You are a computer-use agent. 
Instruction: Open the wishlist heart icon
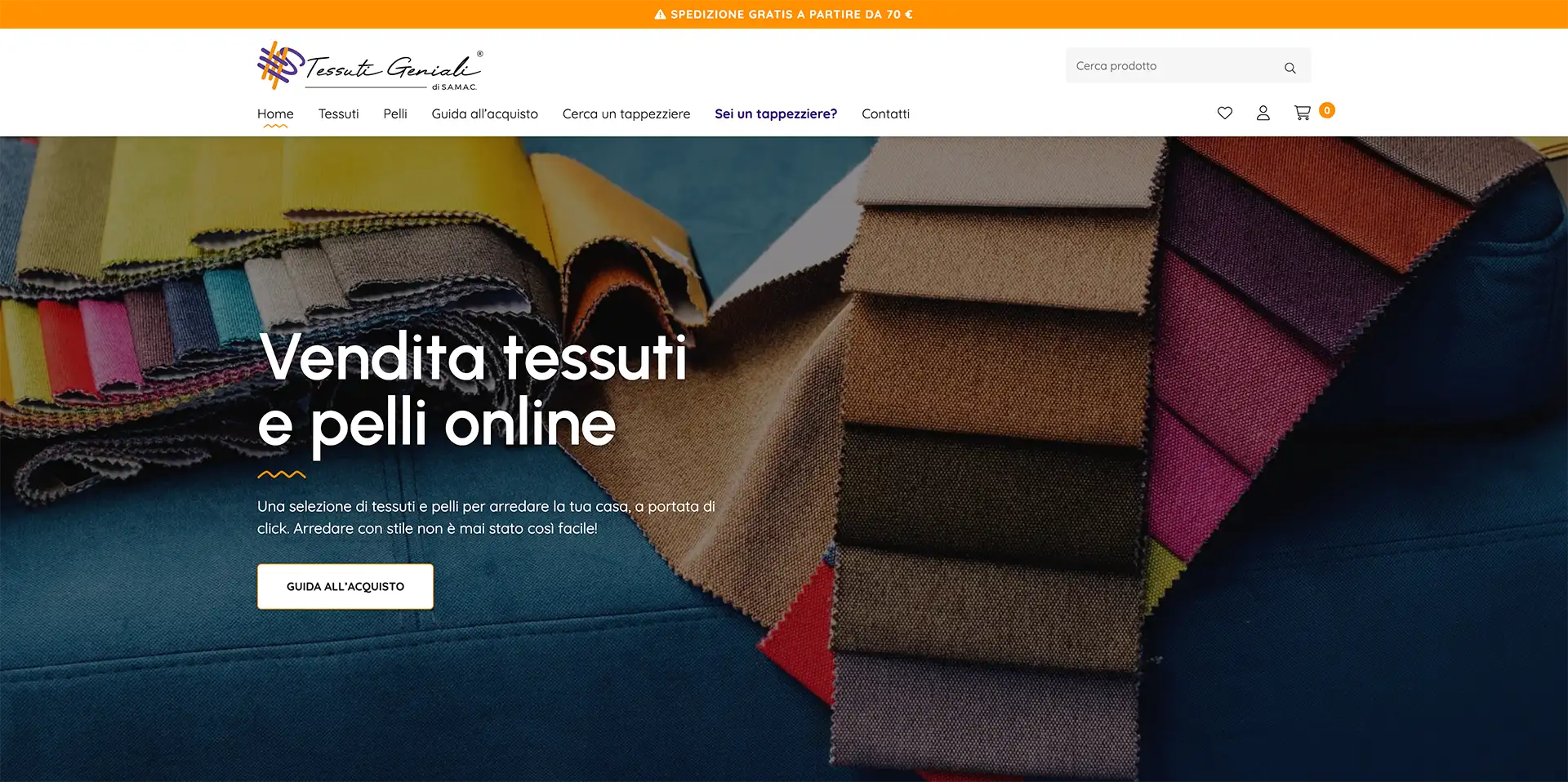pyautogui.click(x=1224, y=113)
